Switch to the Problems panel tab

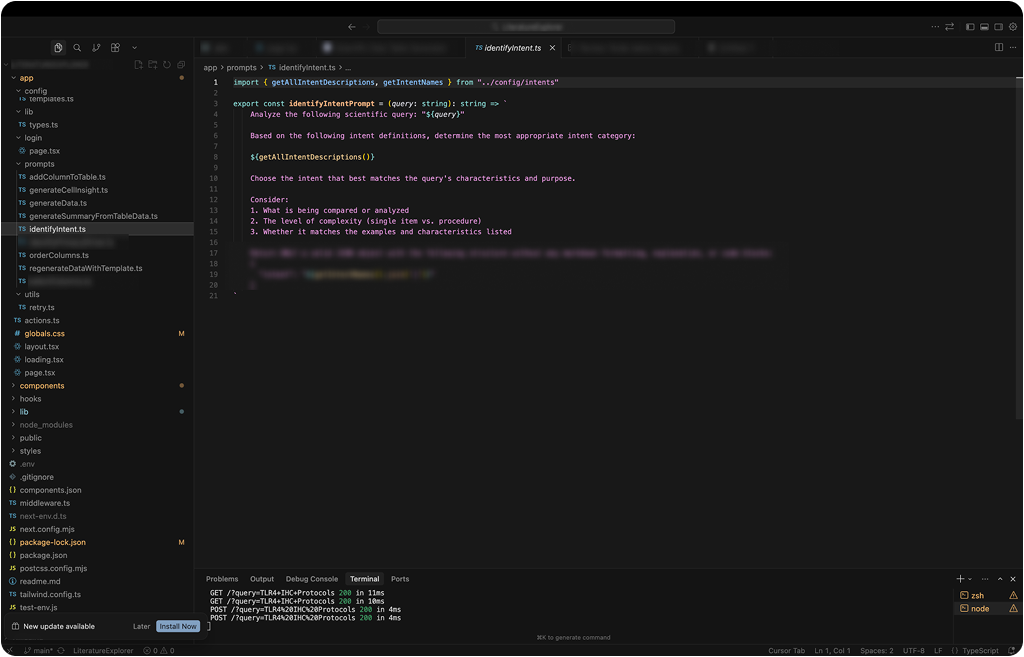pyautogui.click(x=222, y=579)
